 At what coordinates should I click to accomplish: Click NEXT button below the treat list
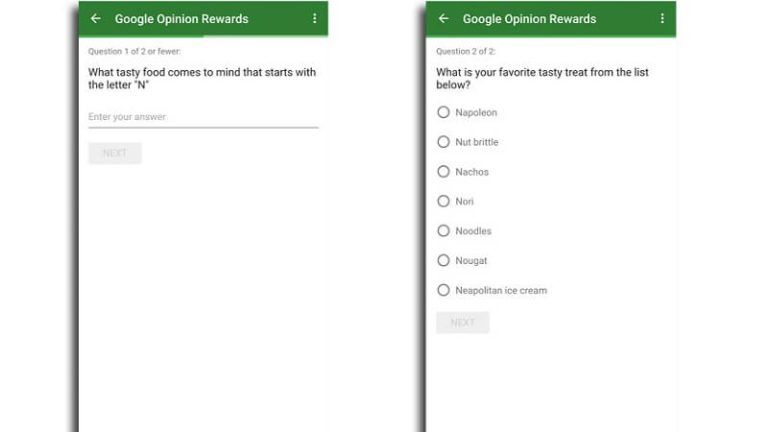click(x=463, y=322)
